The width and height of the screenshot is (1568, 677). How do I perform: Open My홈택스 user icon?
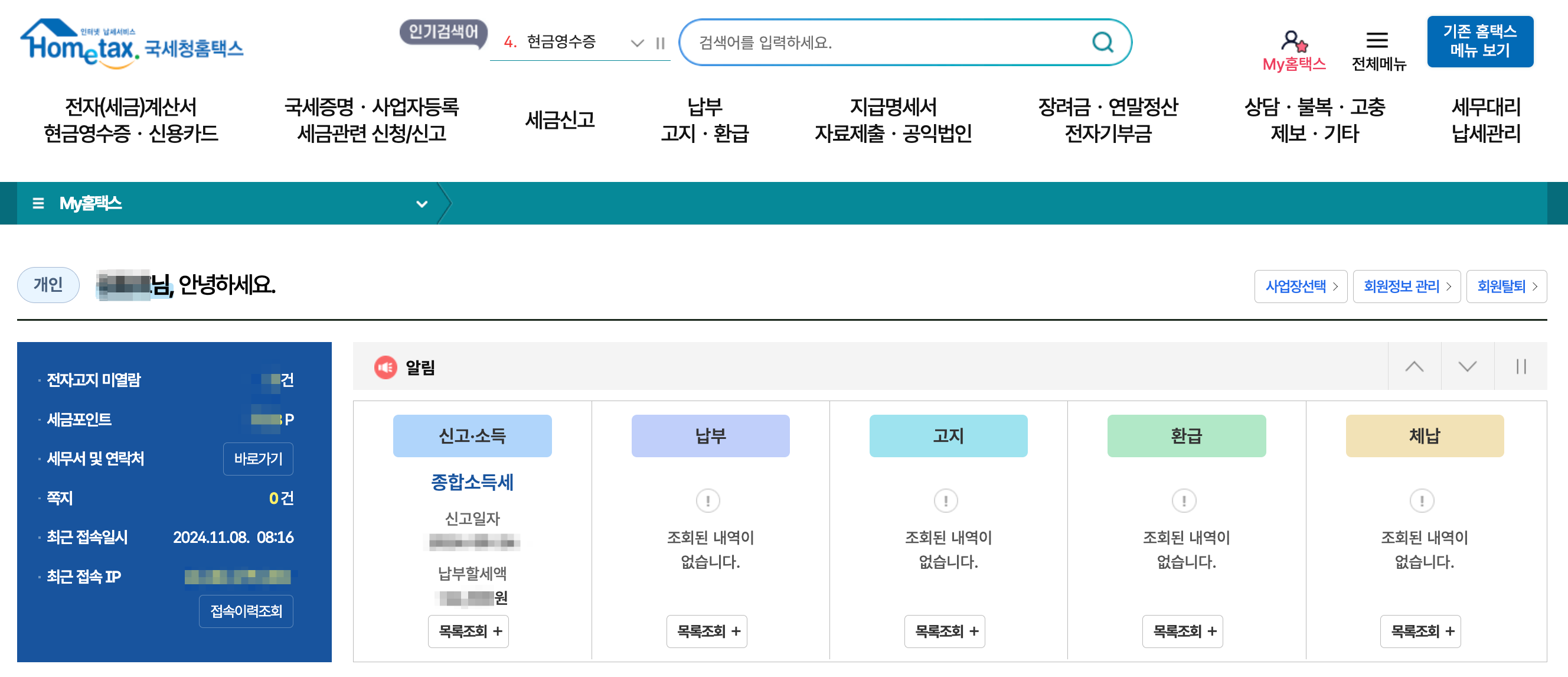[x=1293, y=41]
